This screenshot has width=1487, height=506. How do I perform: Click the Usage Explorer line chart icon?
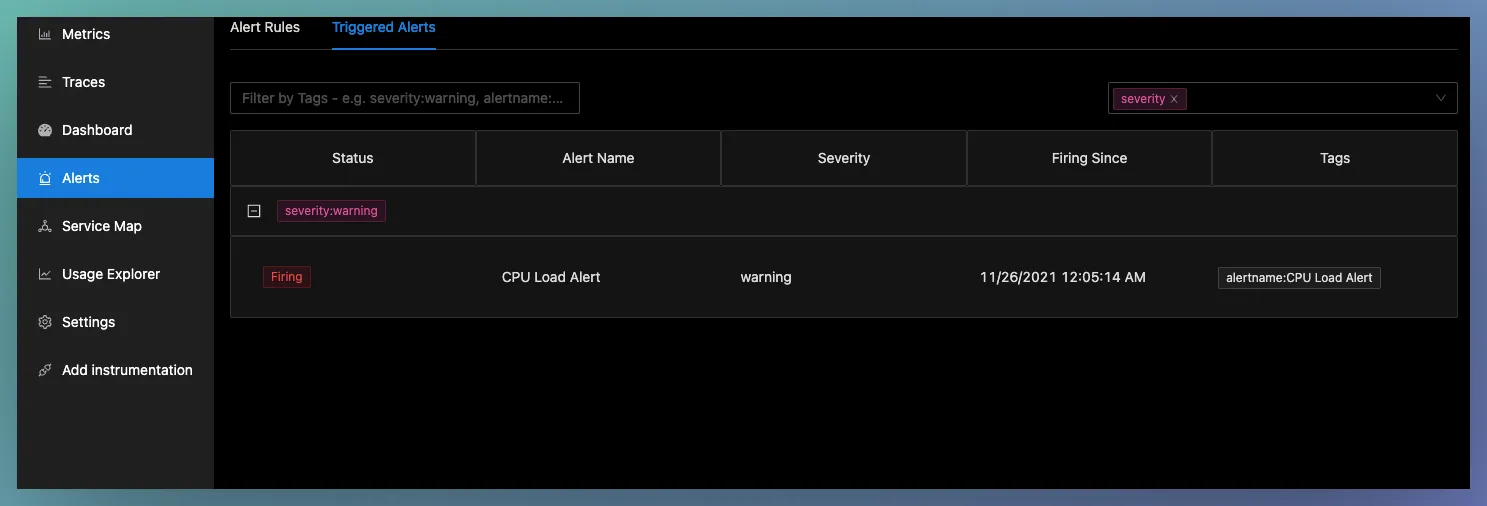[44, 274]
